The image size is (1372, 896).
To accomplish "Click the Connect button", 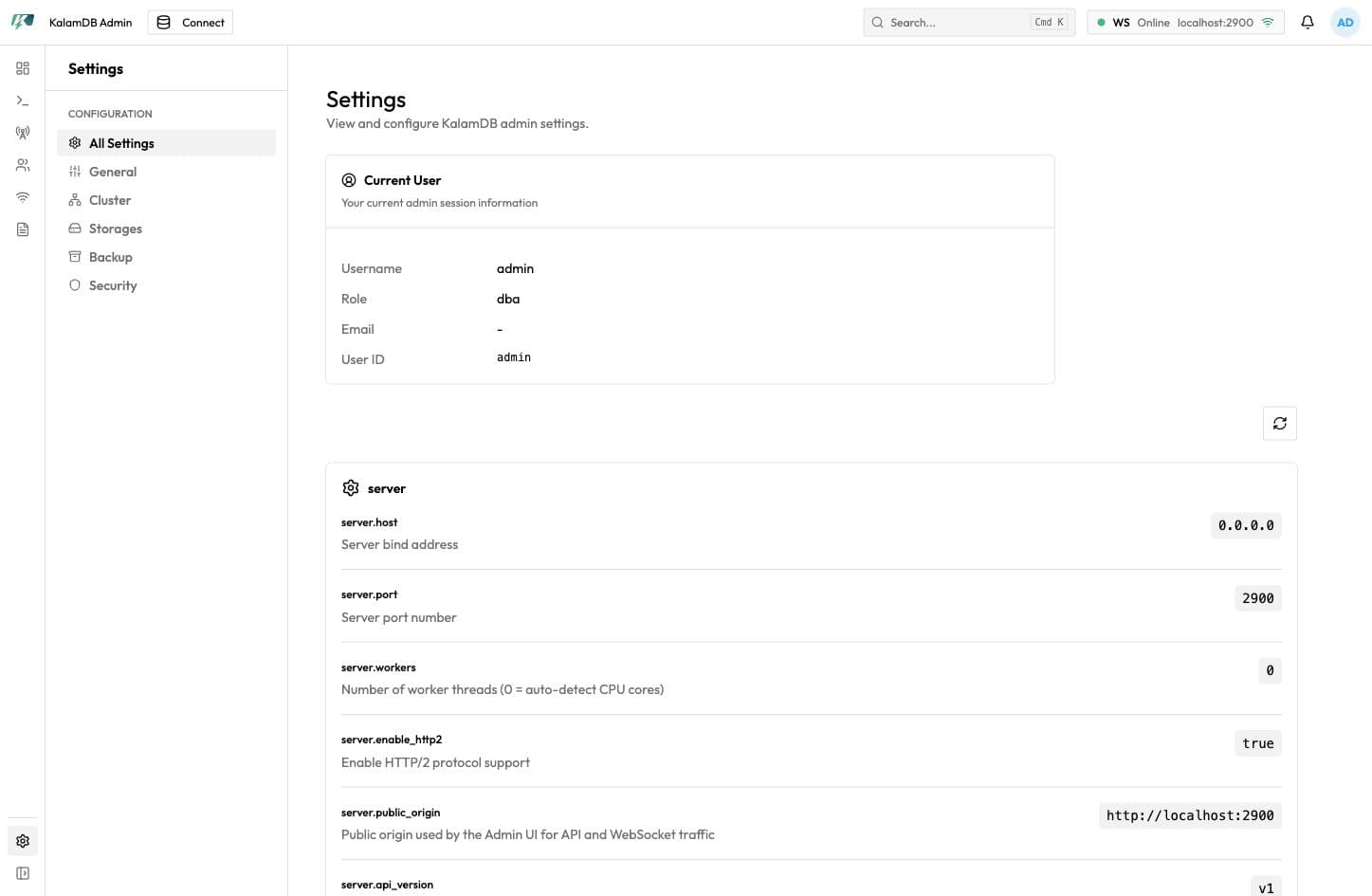I will 191,22.
